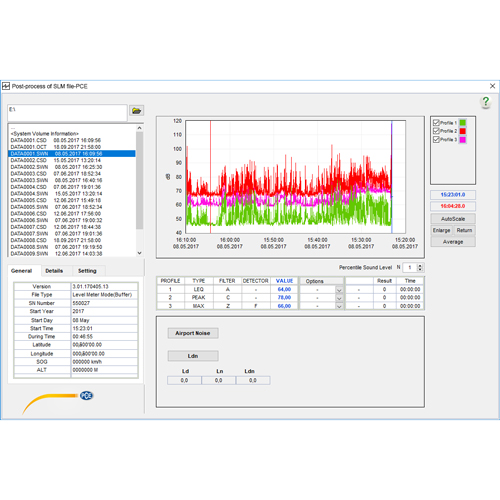Viewport: 500px width, 500px height.
Task: Increase Percentile Sound Level N stepper
Action: (x=420, y=266)
